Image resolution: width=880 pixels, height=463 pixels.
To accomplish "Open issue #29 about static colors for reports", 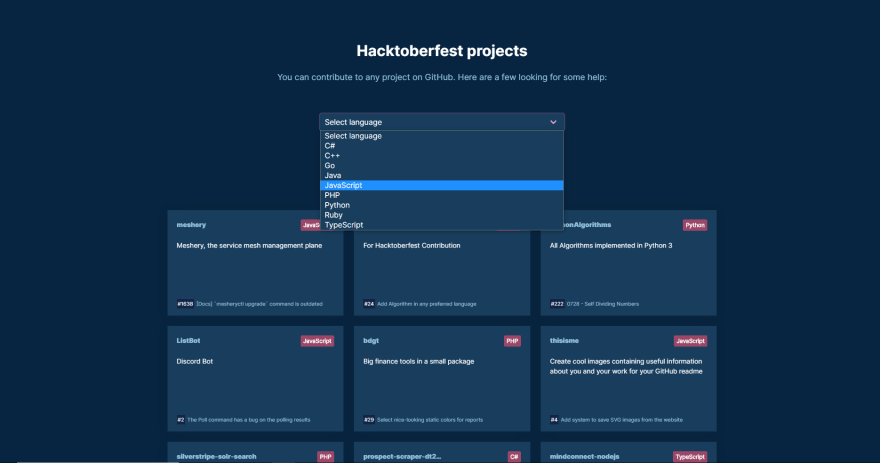I will pos(423,419).
